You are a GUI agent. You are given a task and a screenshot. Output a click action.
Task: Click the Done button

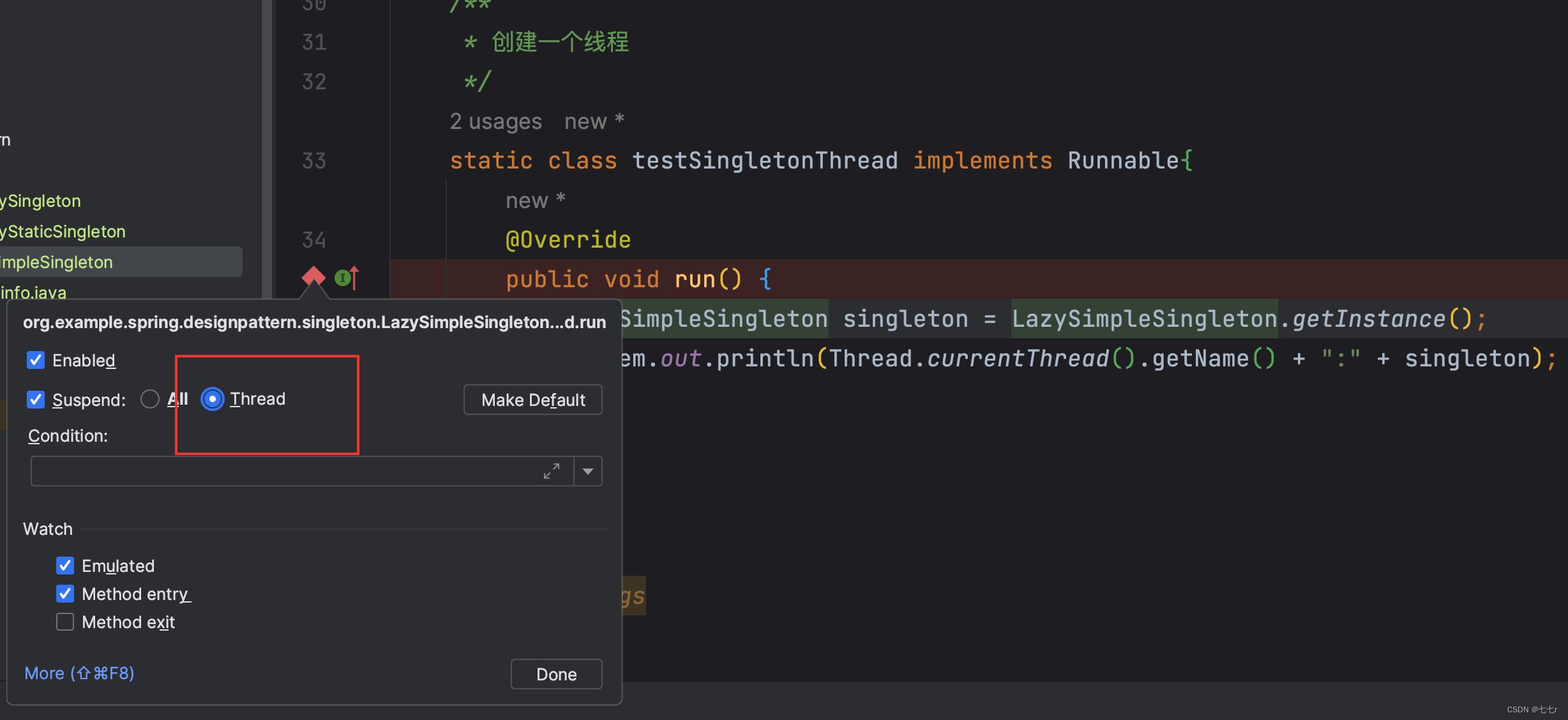pyautogui.click(x=556, y=674)
